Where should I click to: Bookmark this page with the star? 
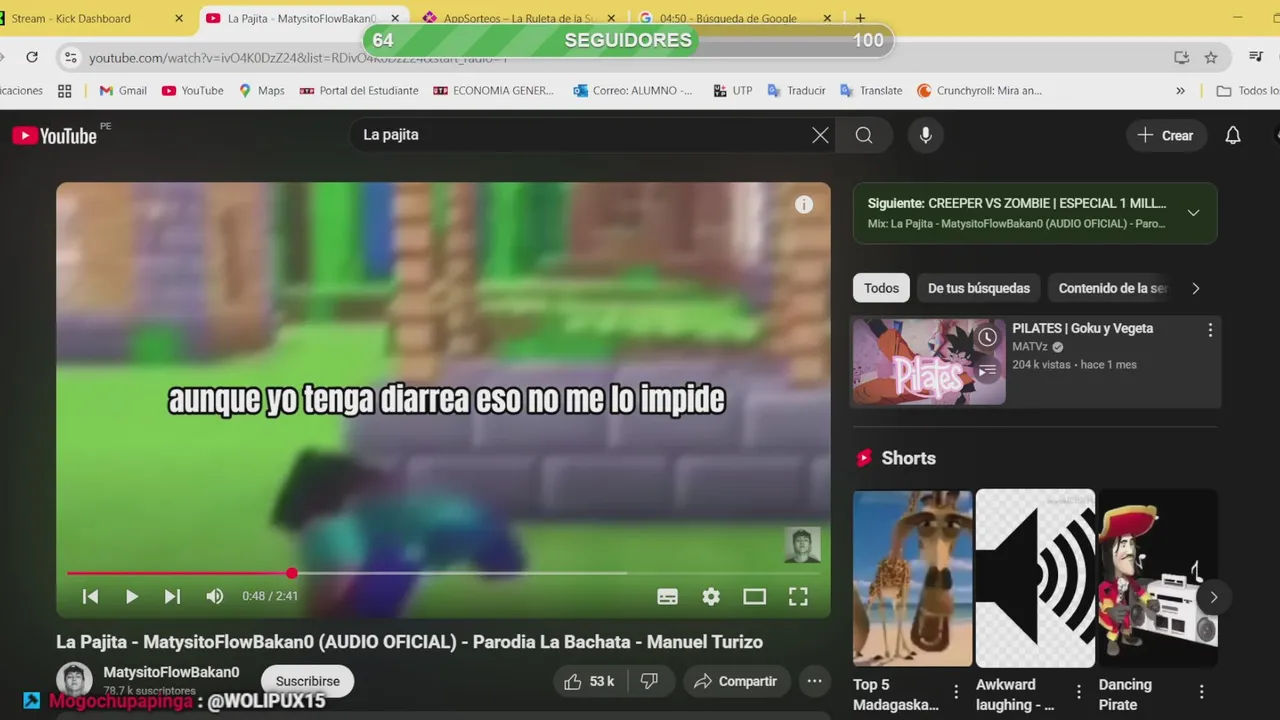(x=1211, y=57)
